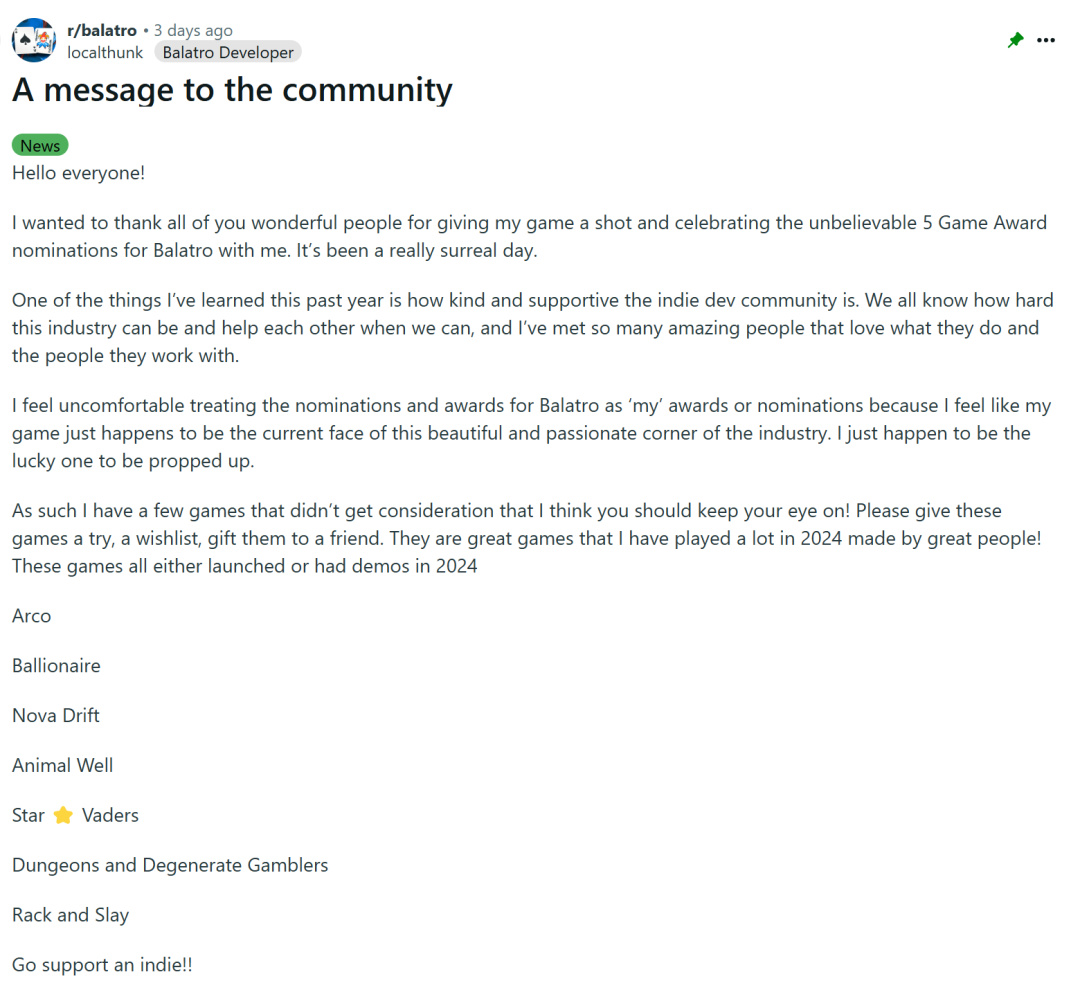Viewport: 1080px width, 990px height.
Task: Click the game name Rack and Slay
Action: point(71,916)
